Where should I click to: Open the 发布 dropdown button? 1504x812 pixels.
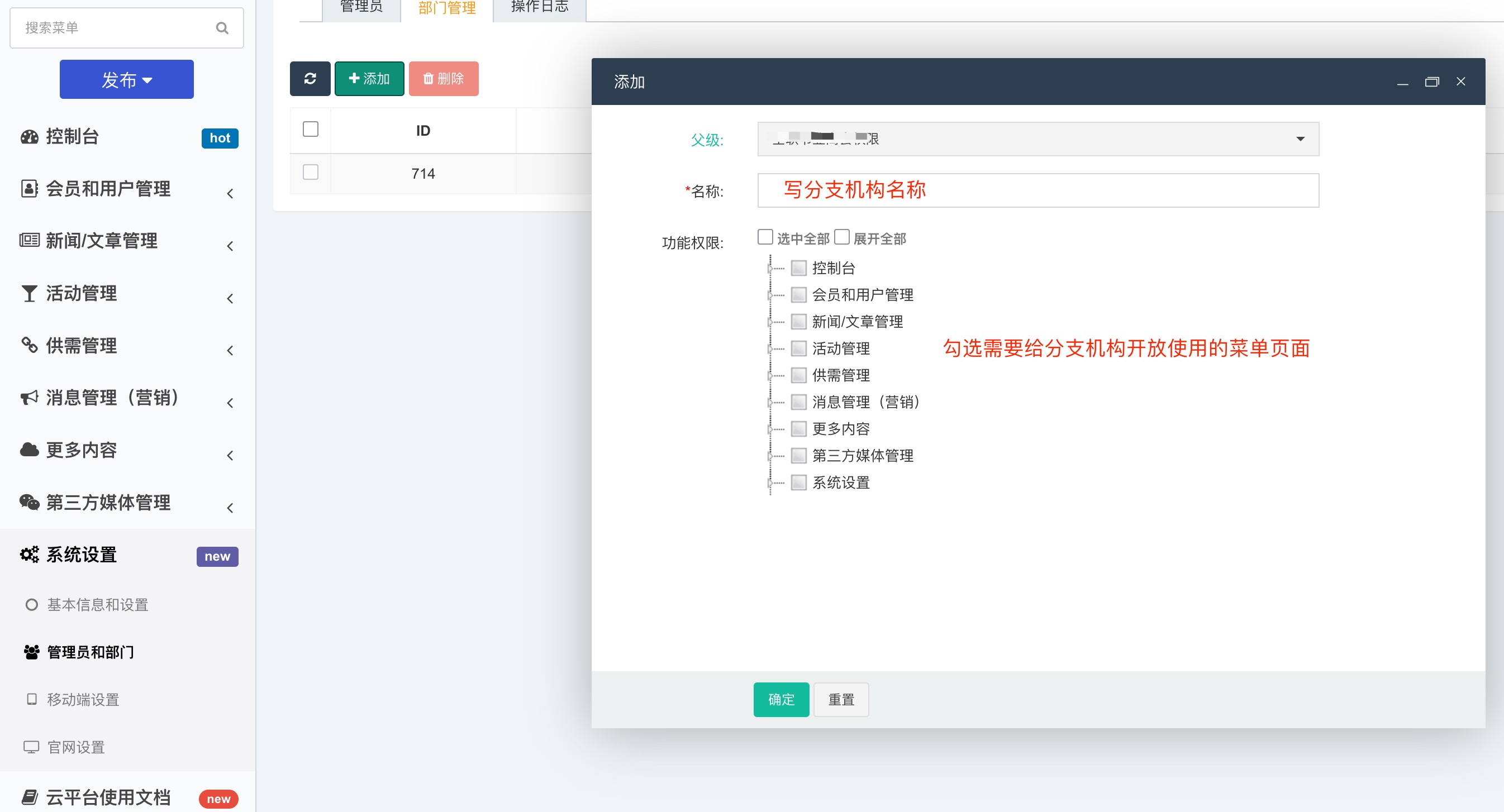(127, 79)
